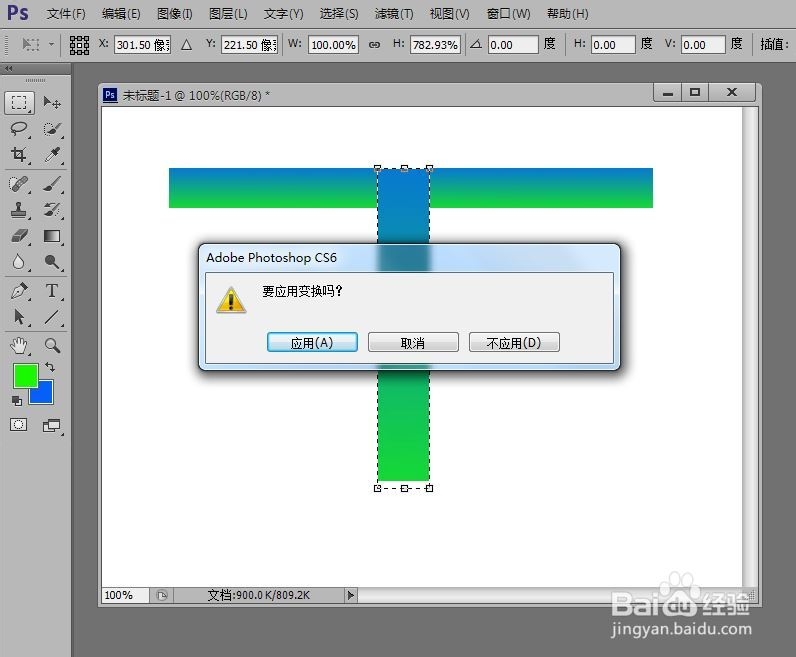Screen dimensions: 796x657
Task: Open the 帮助(H) menu
Action: (568, 14)
